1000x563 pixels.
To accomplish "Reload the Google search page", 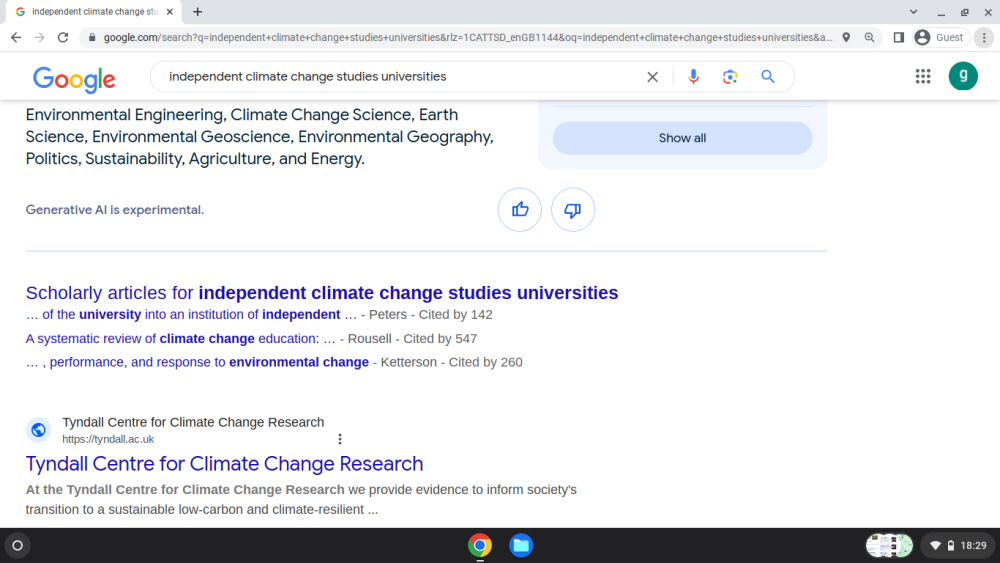I will [x=62, y=38].
